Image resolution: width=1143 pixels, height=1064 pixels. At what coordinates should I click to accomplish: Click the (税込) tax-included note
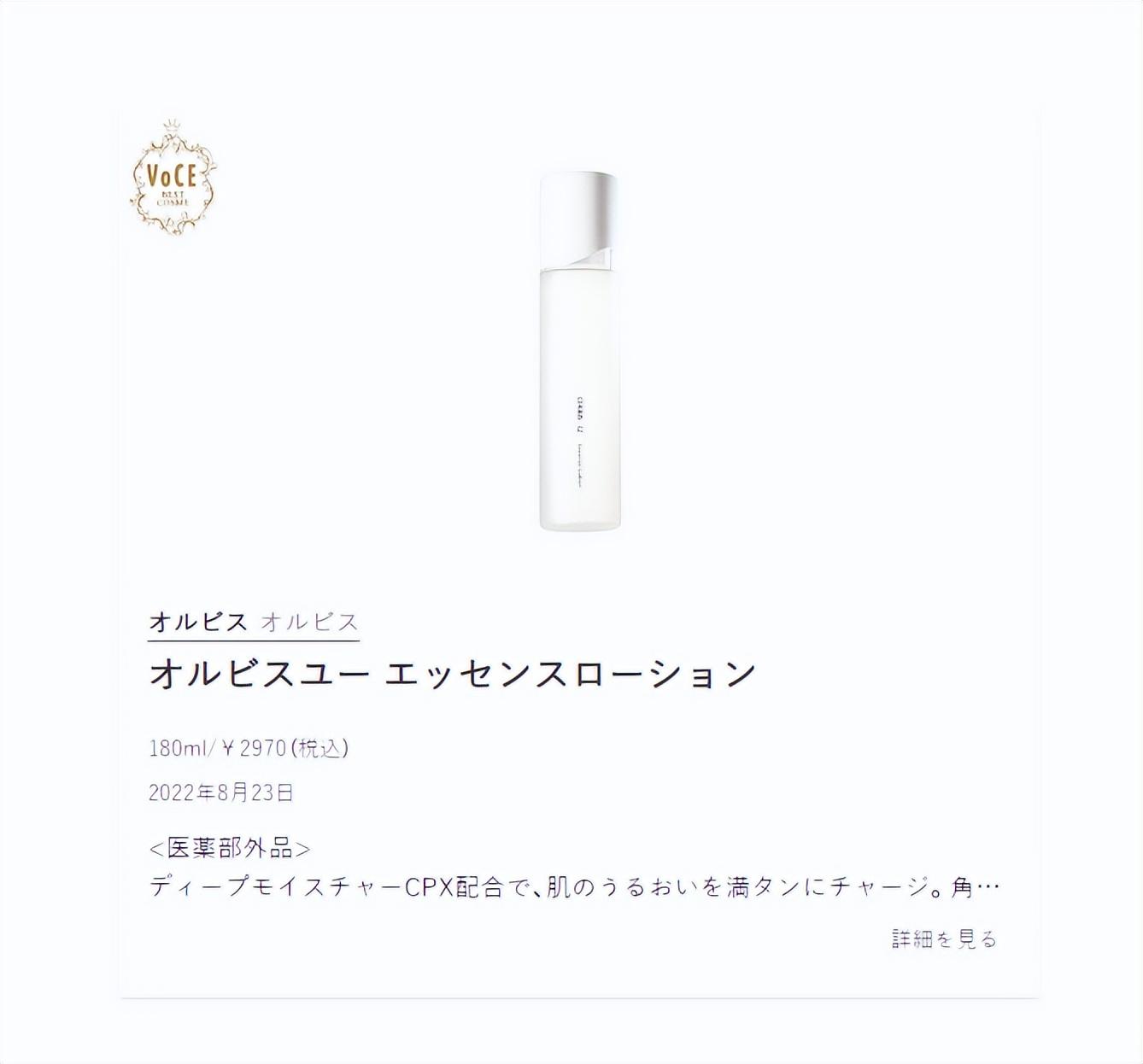pos(320,749)
